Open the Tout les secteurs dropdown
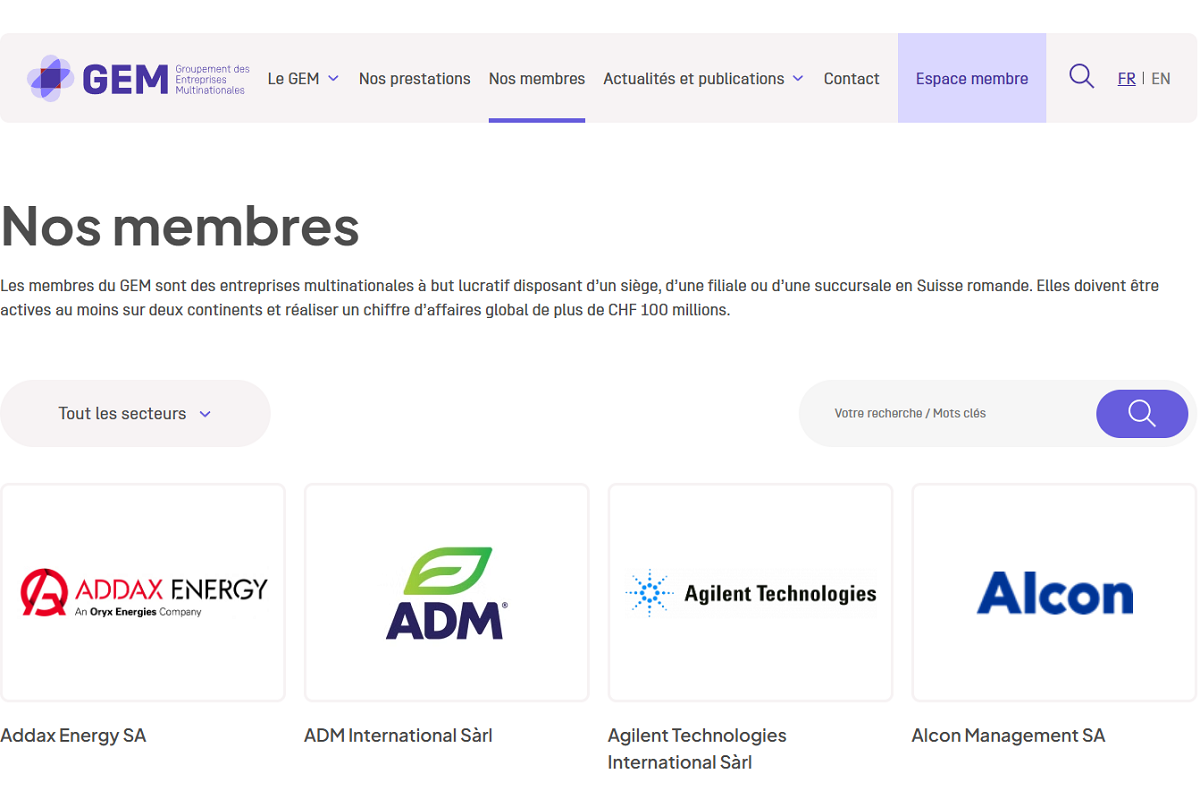 pyautogui.click(x=135, y=413)
